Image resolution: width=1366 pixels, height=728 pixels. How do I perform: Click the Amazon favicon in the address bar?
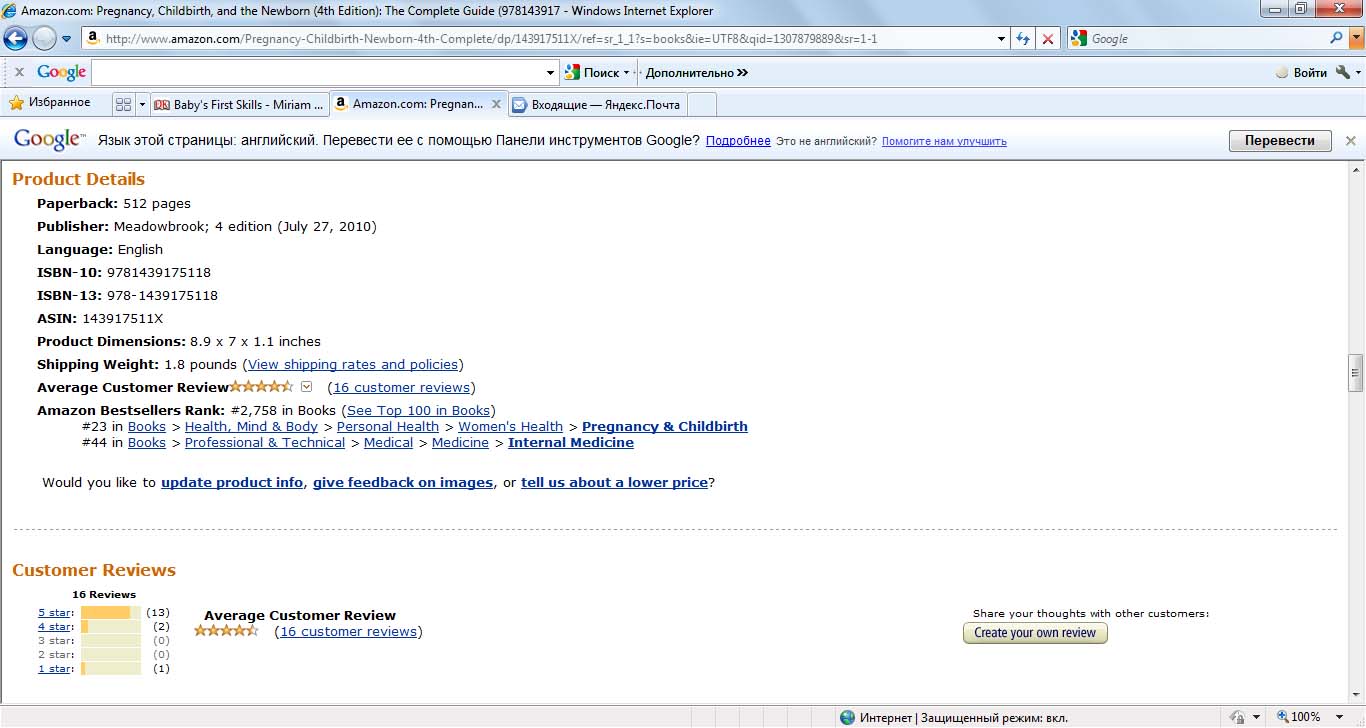[93, 39]
